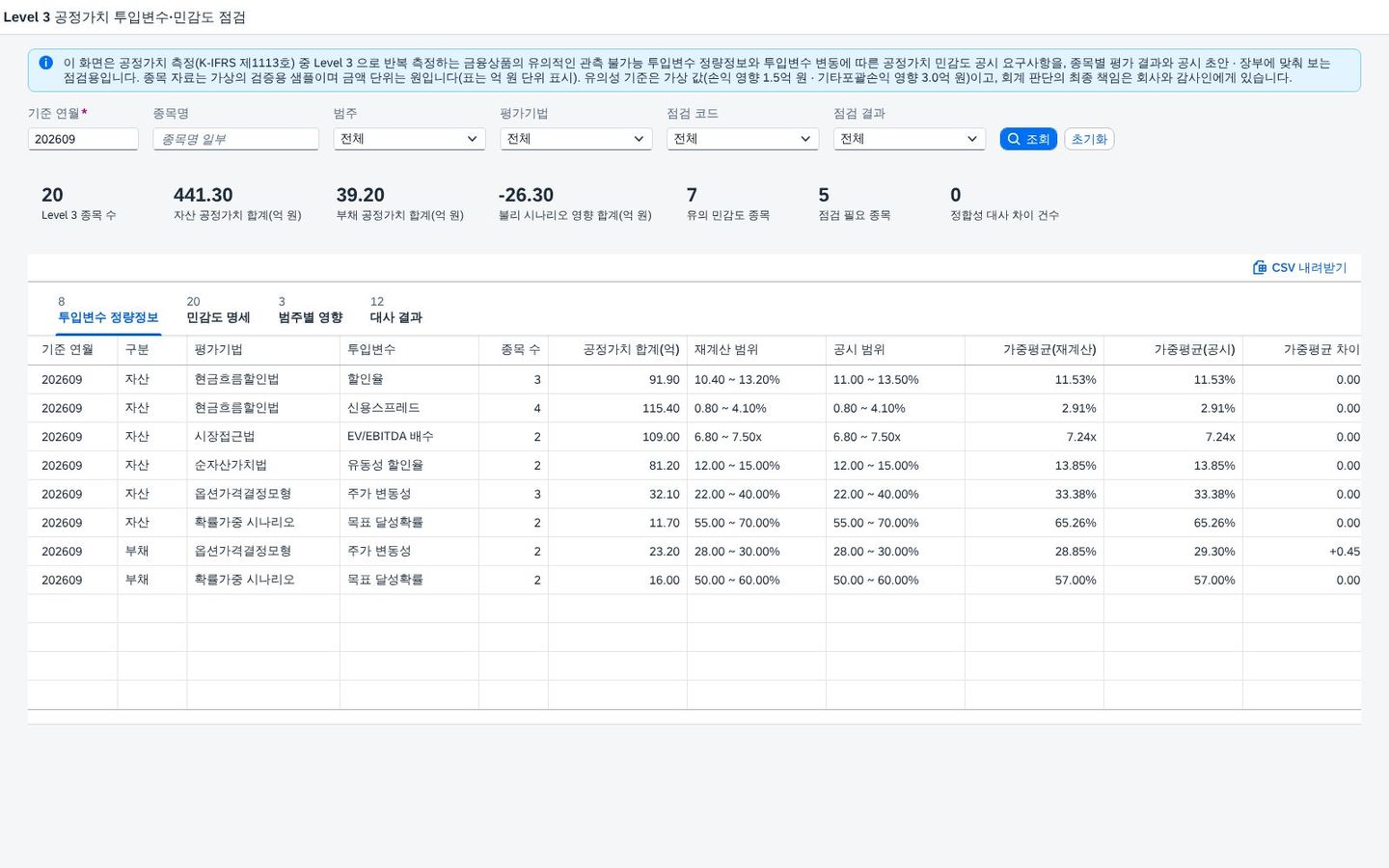Click into the 종목명 search field
Screen dimensions: 1389x868
236,139
